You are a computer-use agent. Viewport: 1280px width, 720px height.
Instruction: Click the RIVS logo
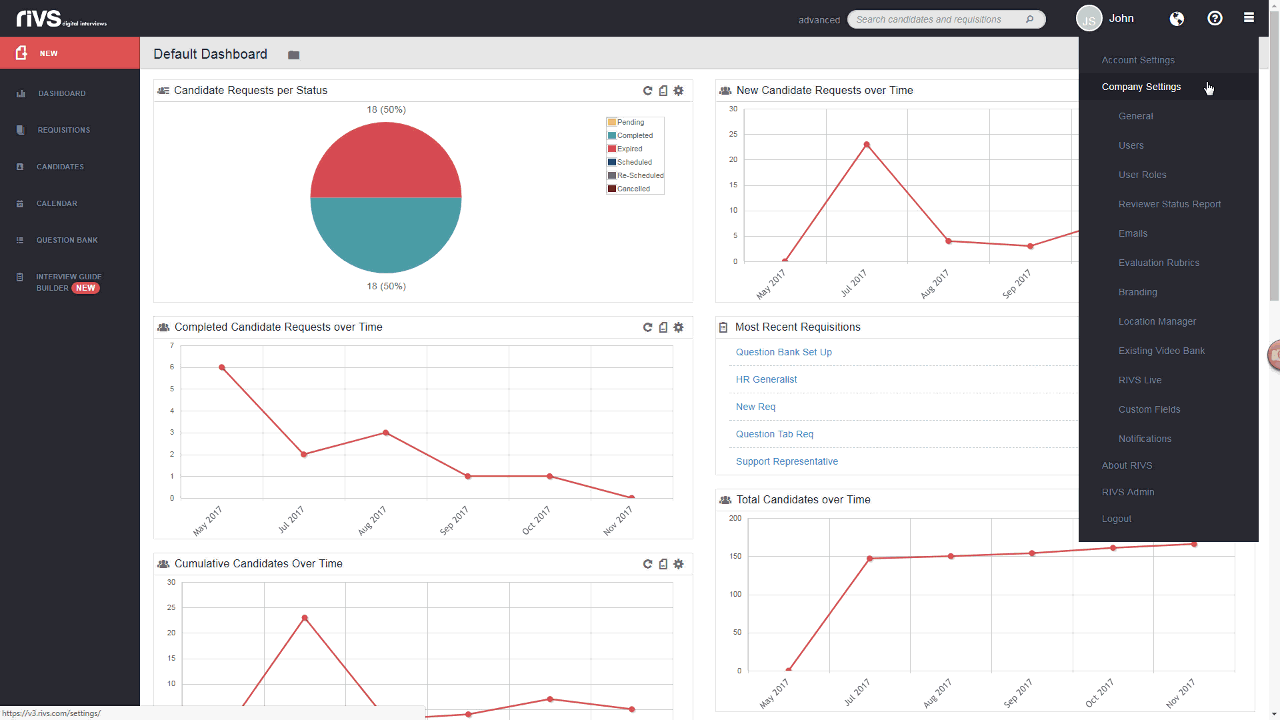click(x=61, y=18)
